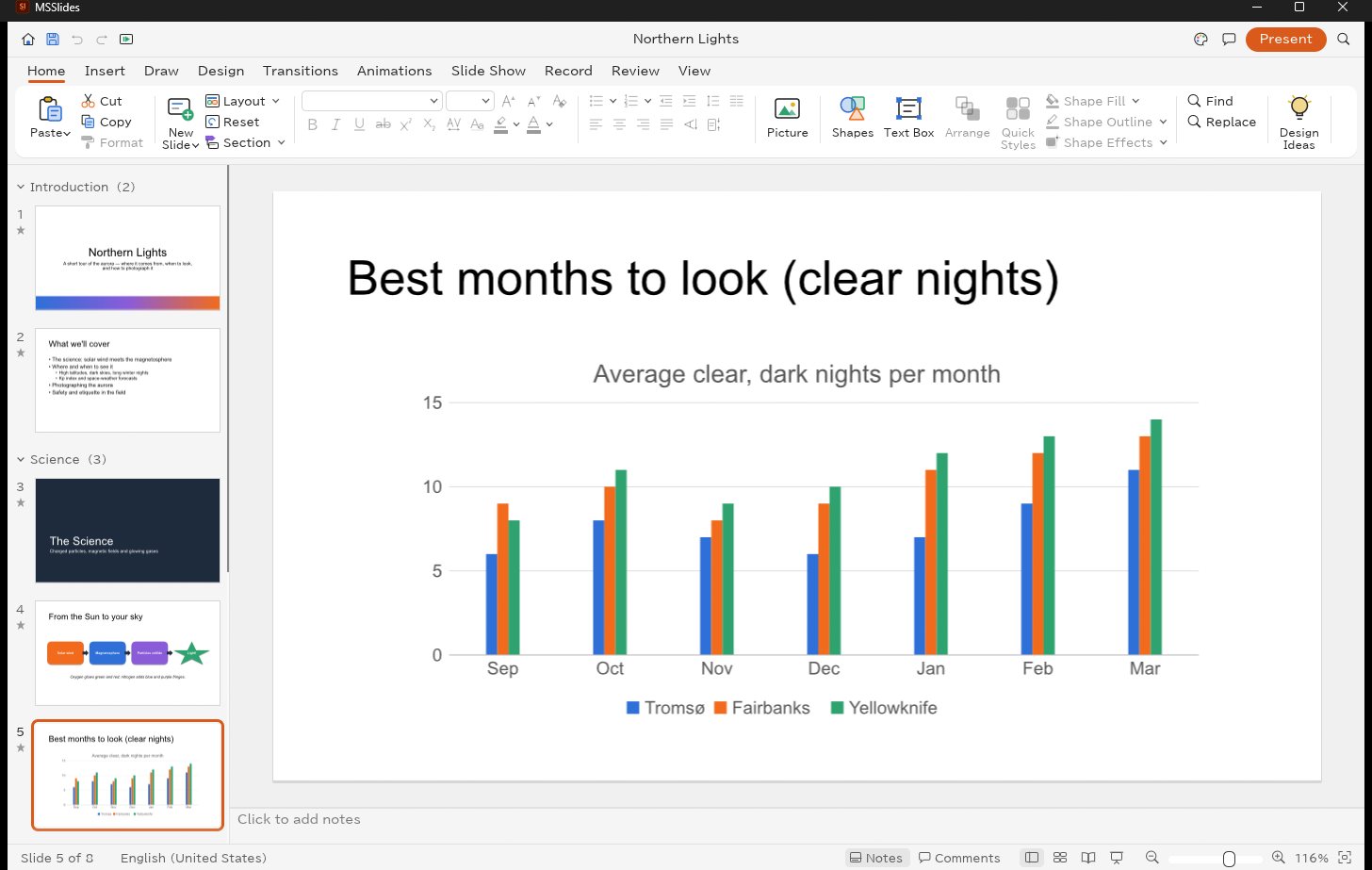The width and height of the screenshot is (1372, 870).
Task: Click the Replace button
Action: click(1222, 122)
